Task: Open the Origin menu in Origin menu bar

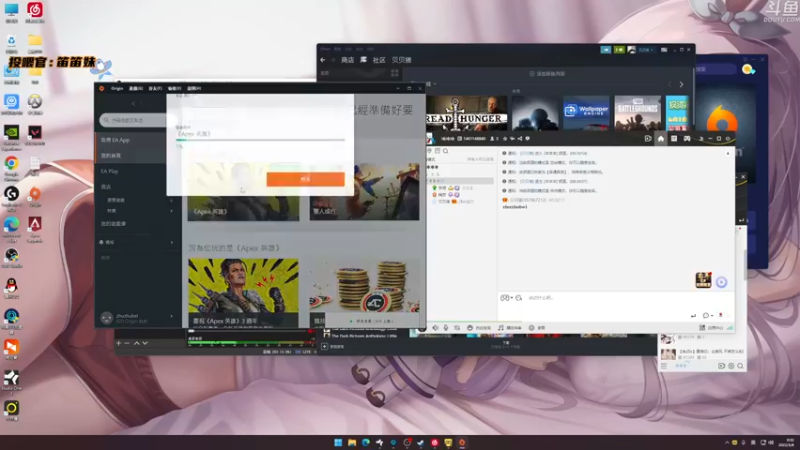Action: click(x=117, y=88)
